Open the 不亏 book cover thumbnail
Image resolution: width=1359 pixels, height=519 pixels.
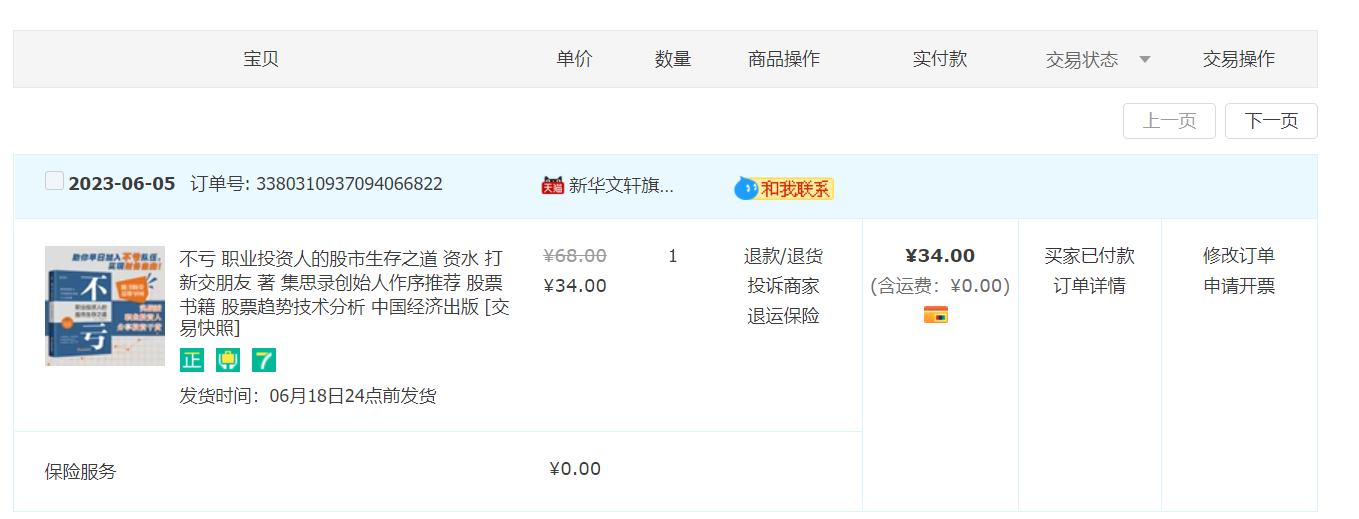pyautogui.click(x=105, y=306)
